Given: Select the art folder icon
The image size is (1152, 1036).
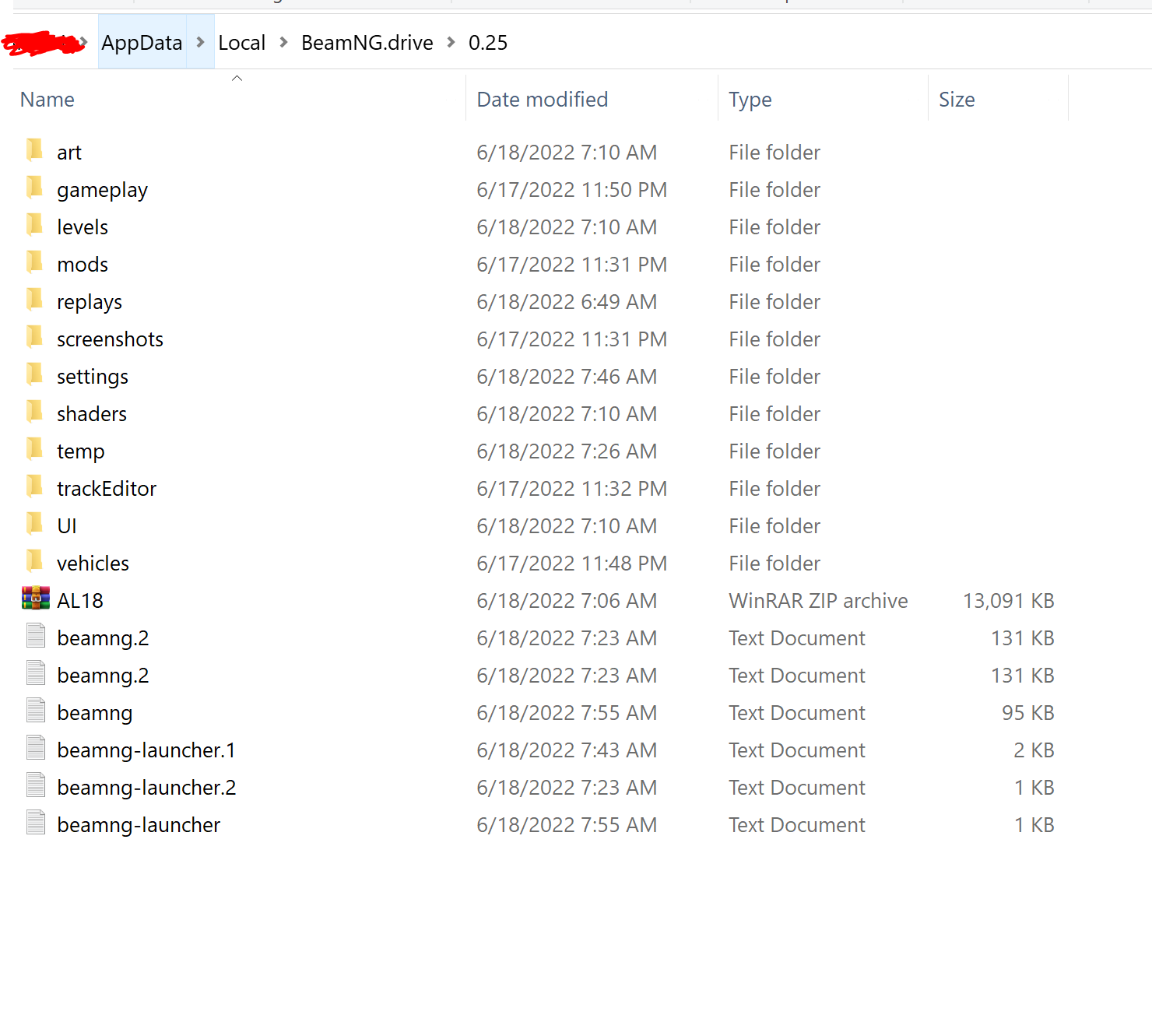Looking at the screenshot, I should point(35,149).
